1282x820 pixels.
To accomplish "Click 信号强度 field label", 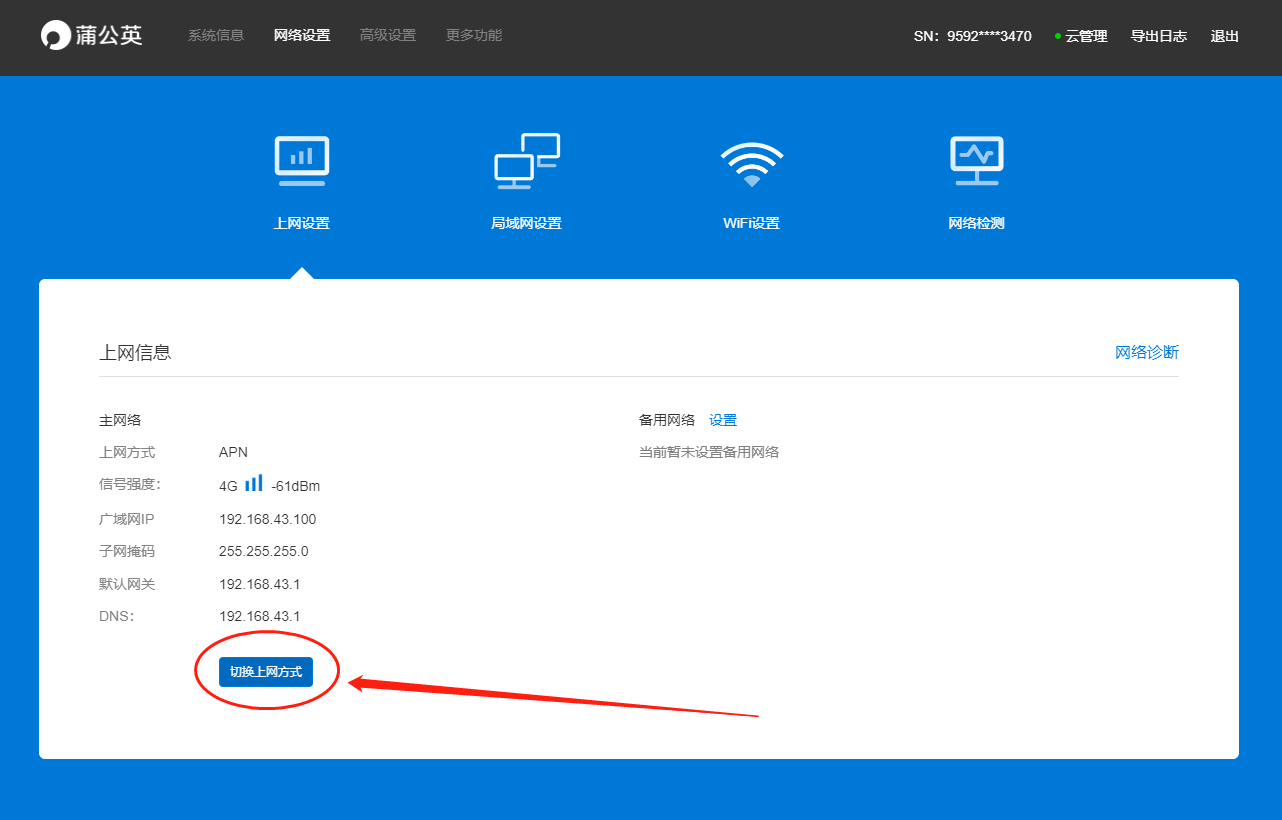I will click(130, 485).
